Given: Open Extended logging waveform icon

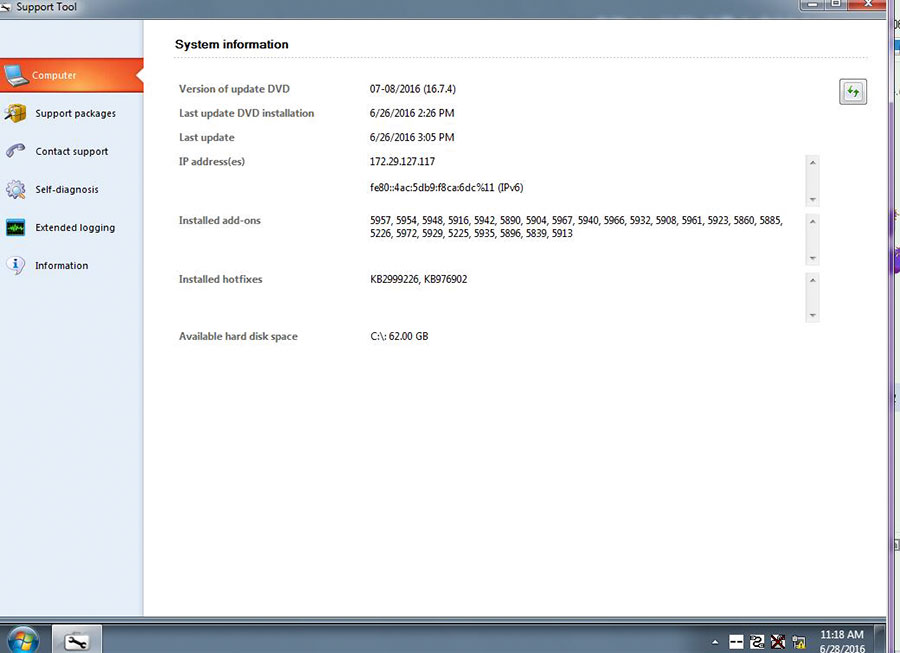Looking at the screenshot, I should coord(15,227).
